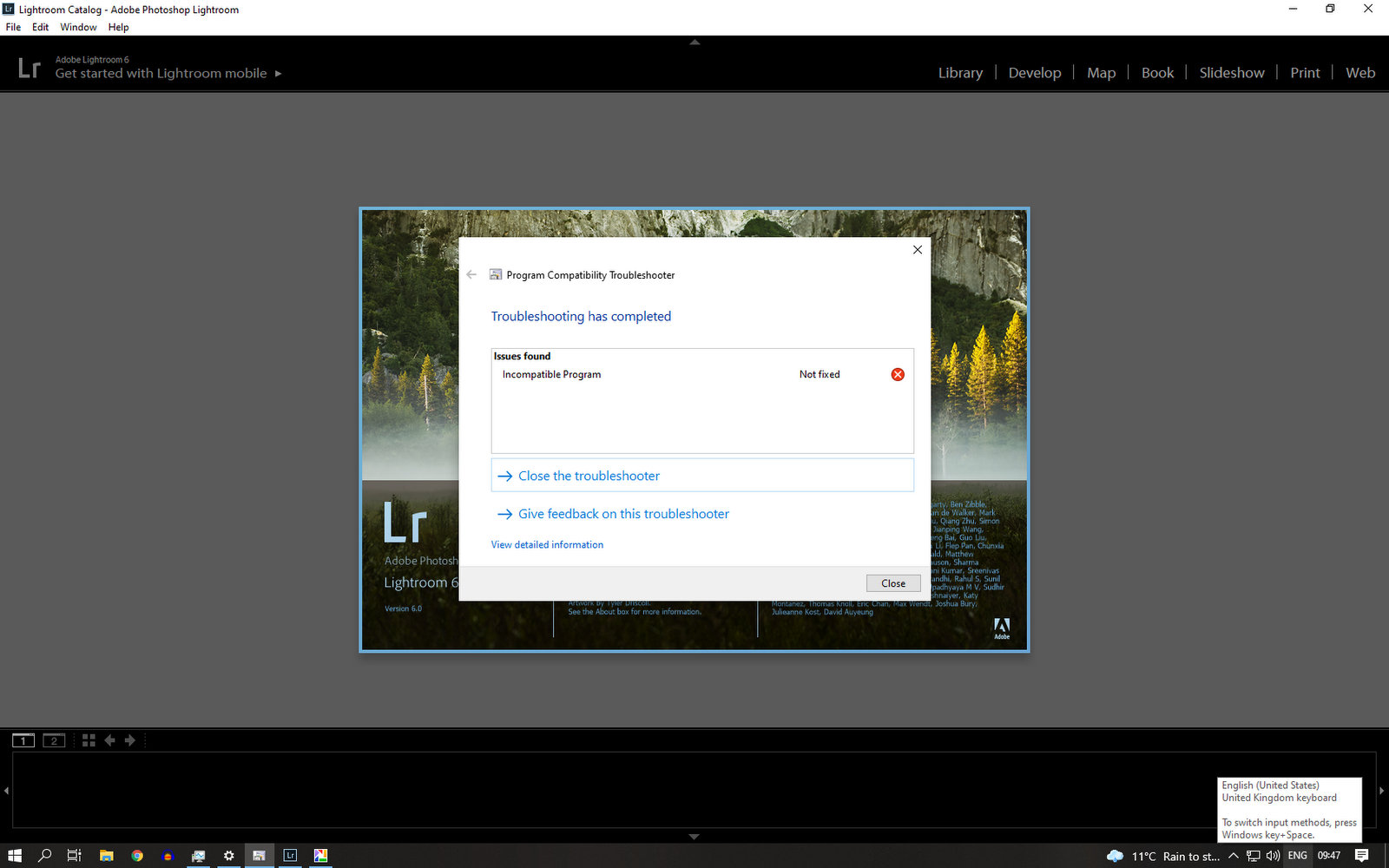This screenshot has height=868, width=1389.
Task: Click the back navigation arrow above the filmstrip
Action: pos(109,740)
